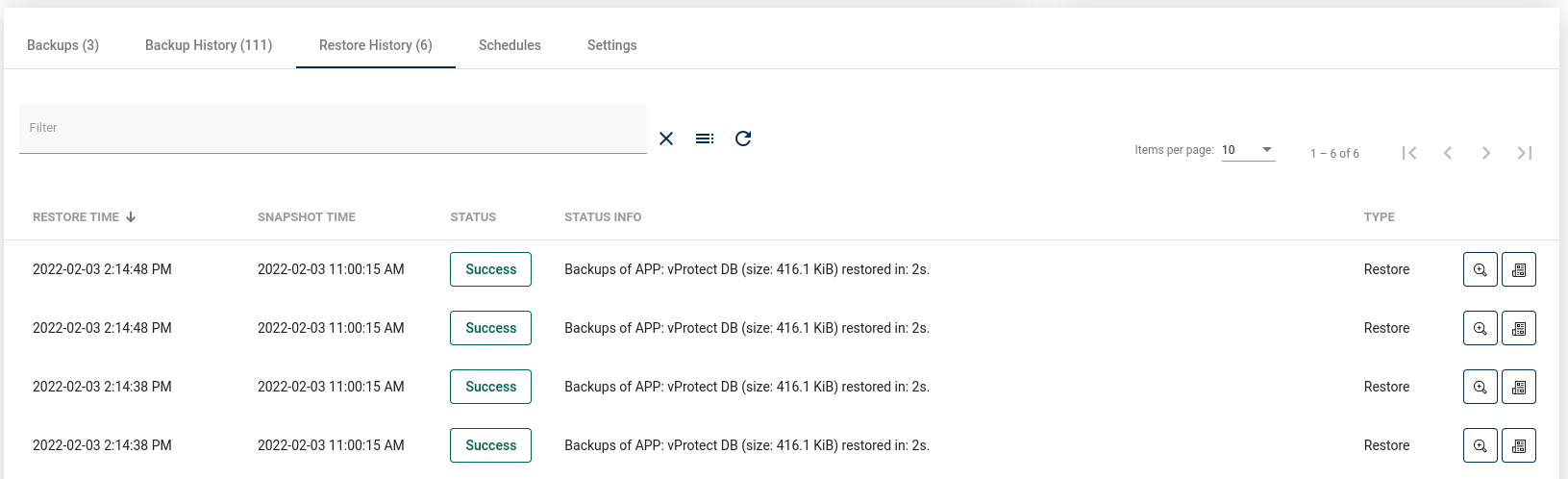Screen dimensions: 1568x479
Task: Refresh the restore history table
Action: [x=743, y=139]
